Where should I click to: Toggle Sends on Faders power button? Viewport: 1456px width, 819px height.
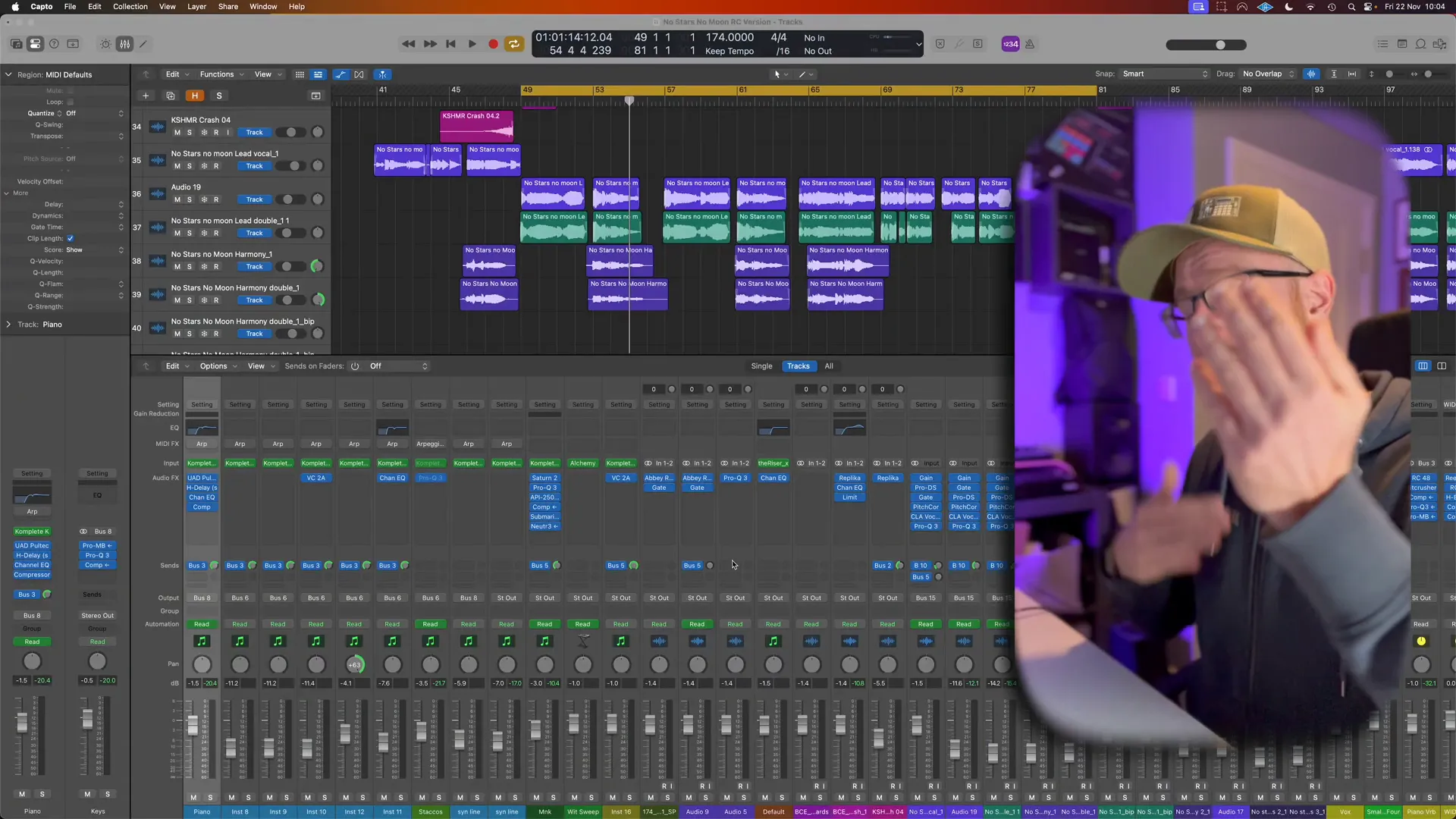355,366
